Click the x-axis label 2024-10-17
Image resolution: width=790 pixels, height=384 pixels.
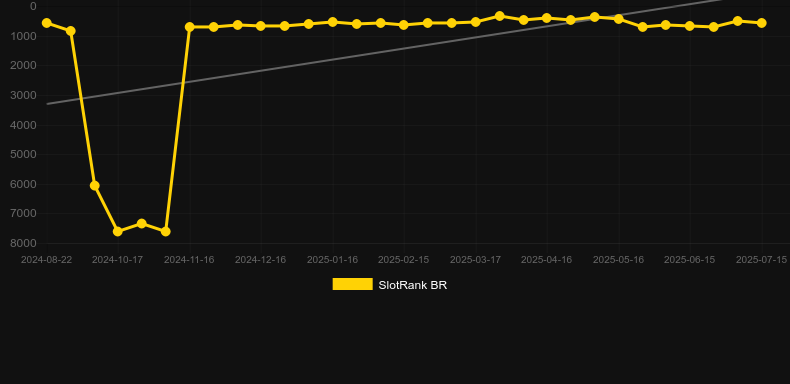pos(117,260)
